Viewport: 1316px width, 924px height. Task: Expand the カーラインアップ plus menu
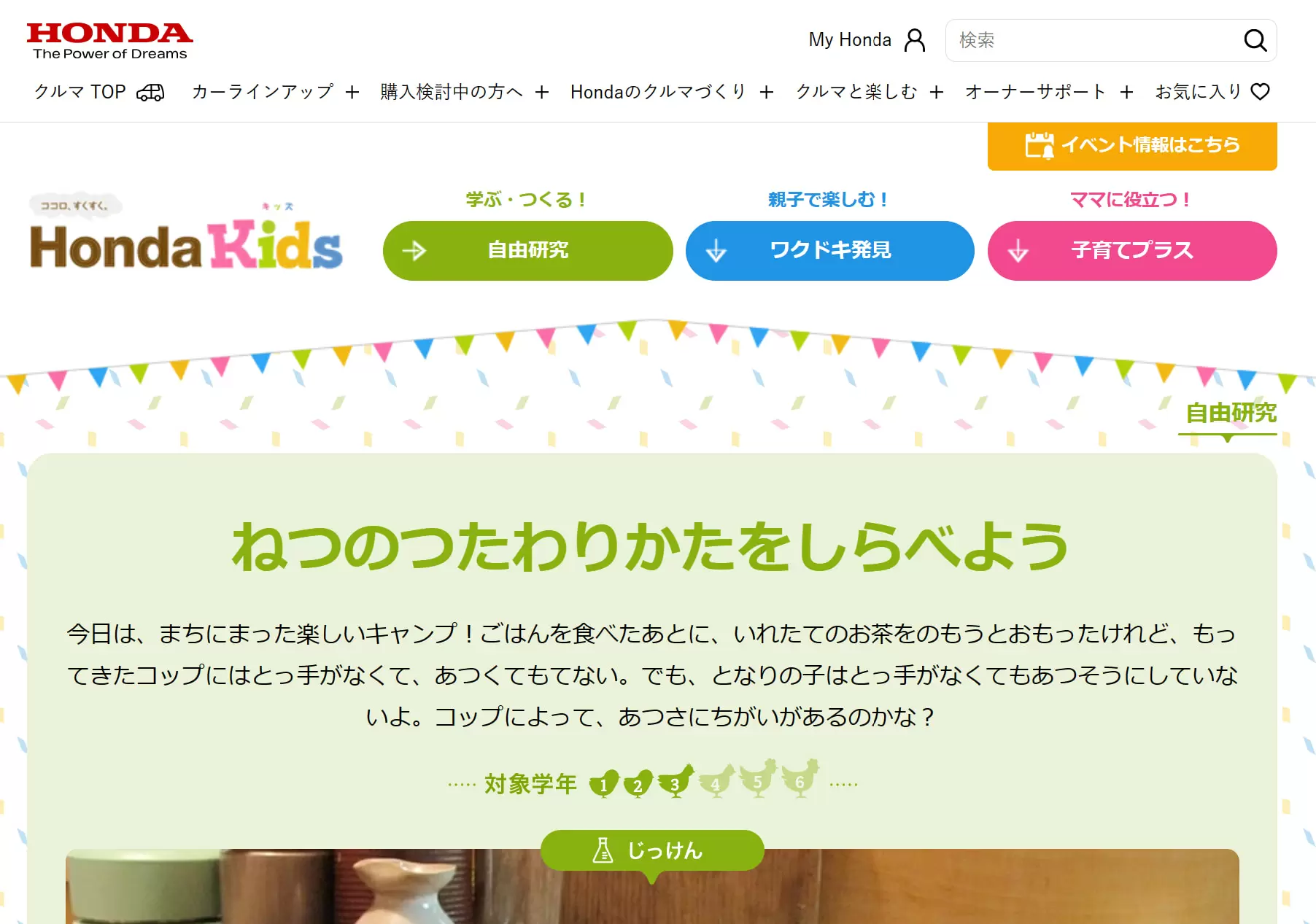tap(352, 92)
